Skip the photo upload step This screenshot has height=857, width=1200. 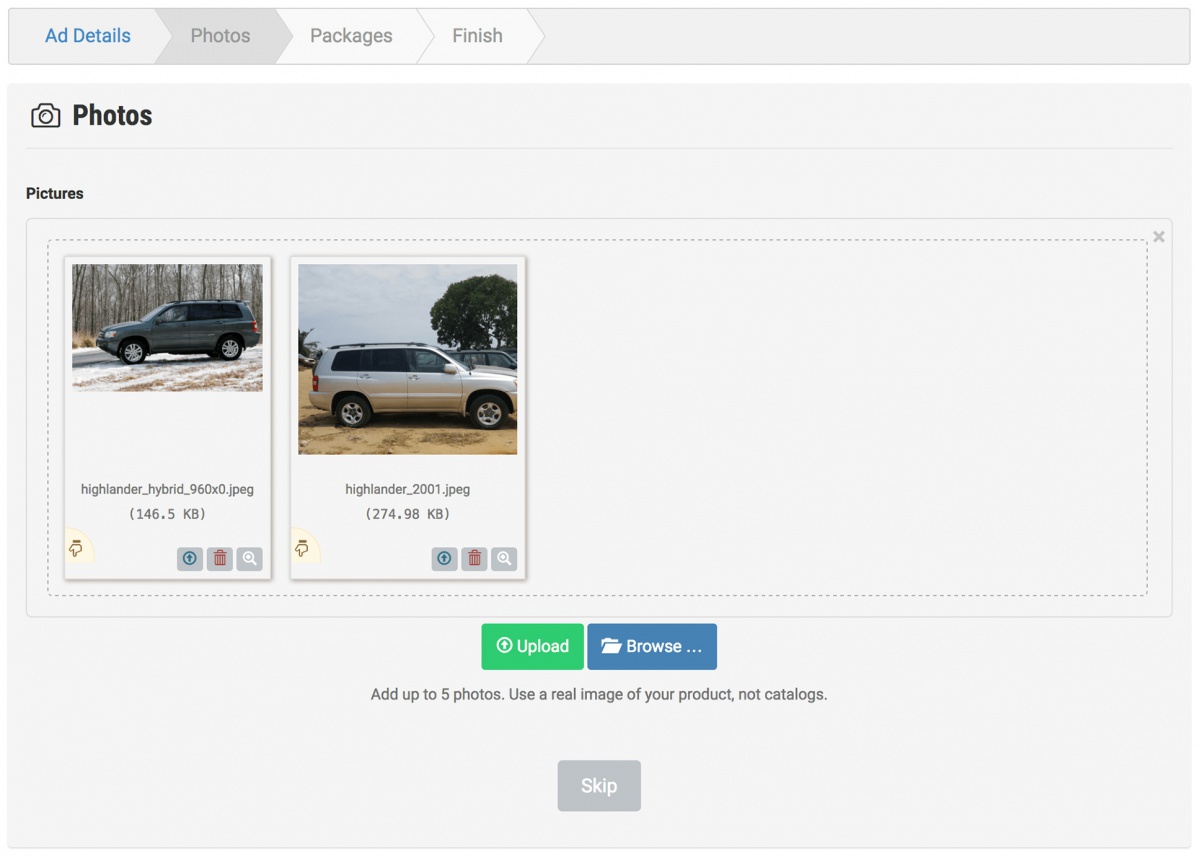[x=599, y=786]
